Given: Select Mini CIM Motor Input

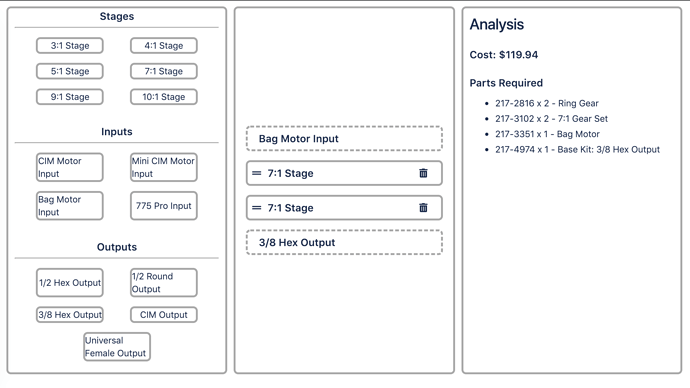Looking at the screenshot, I should click(x=164, y=167).
